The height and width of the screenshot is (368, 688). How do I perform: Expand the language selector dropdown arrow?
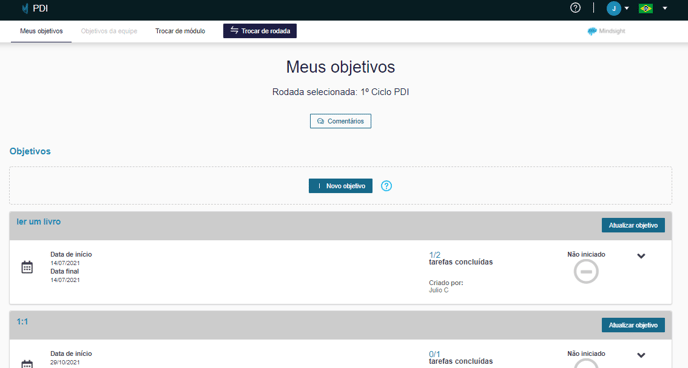click(x=665, y=8)
